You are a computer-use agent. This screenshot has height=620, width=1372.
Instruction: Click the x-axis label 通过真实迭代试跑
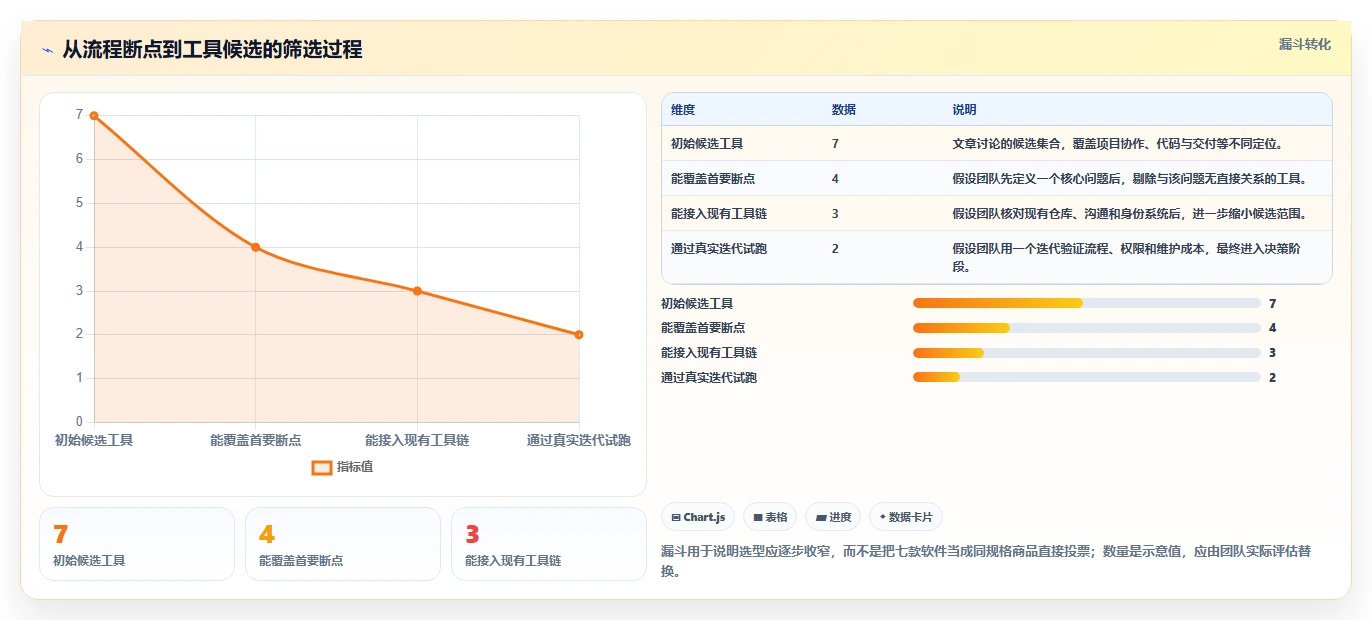[x=579, y=440]
